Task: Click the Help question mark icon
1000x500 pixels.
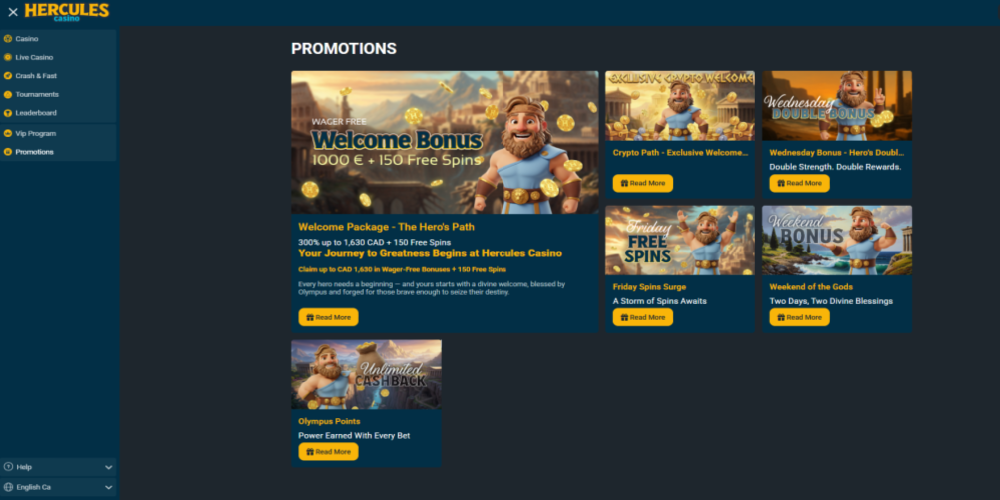Action: point(8,467)
